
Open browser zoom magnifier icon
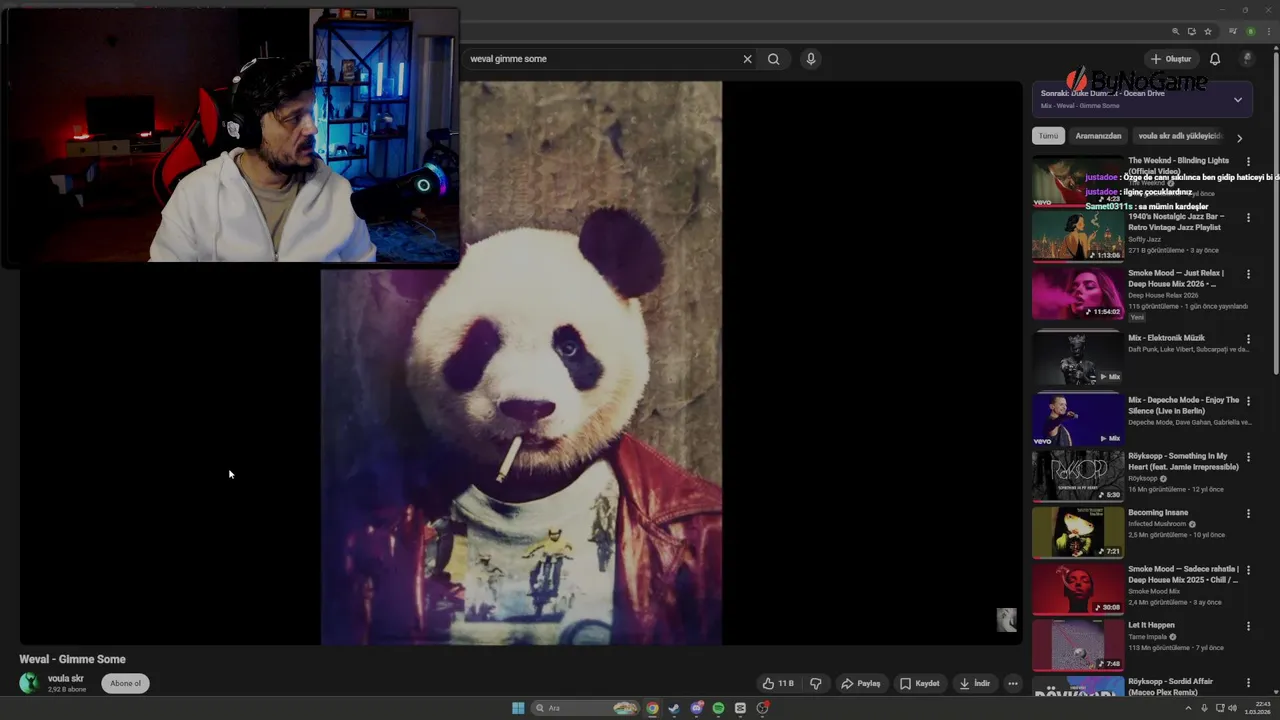point(1176,31)
